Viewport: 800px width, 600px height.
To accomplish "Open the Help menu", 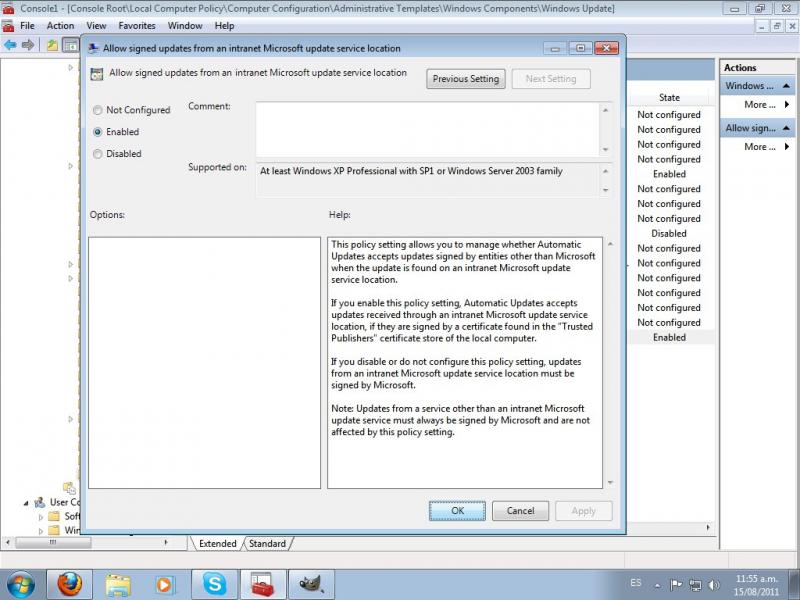I will click(x=224, y=26).
